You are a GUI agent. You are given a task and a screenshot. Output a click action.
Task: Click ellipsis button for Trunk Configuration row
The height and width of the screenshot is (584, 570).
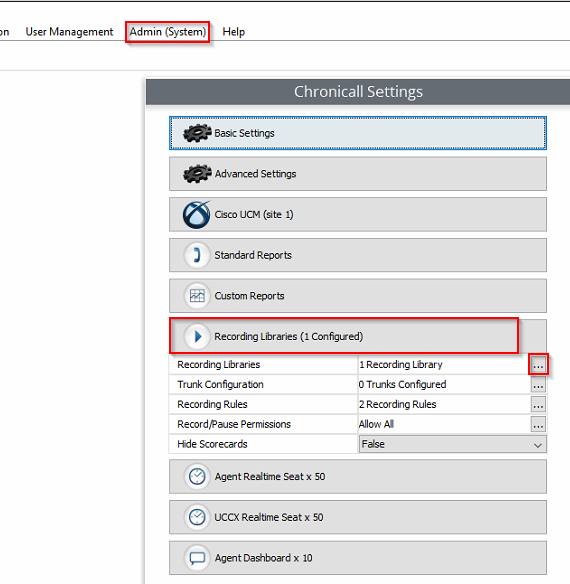click(538, 384)
